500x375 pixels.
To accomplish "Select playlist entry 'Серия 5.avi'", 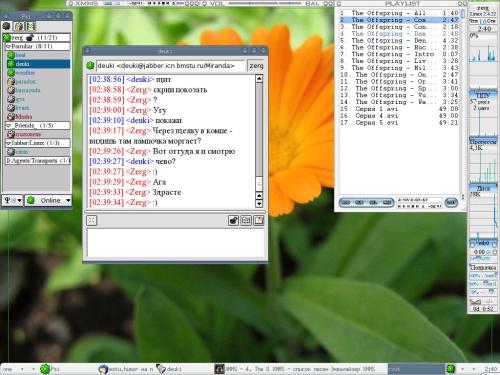I will (x=399, y=123).
